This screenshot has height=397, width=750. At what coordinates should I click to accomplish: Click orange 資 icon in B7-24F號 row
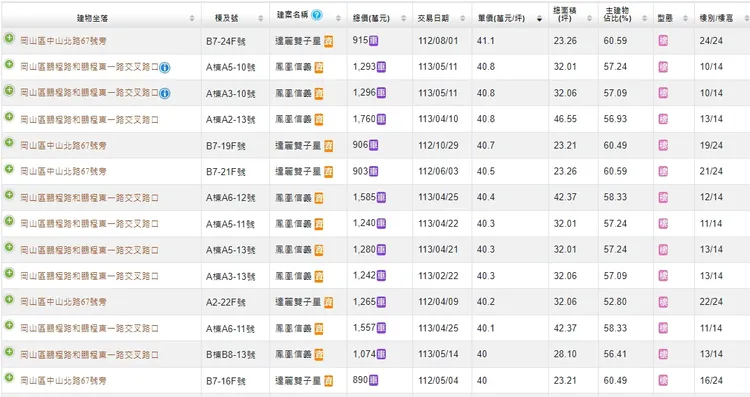click(329, 41)
